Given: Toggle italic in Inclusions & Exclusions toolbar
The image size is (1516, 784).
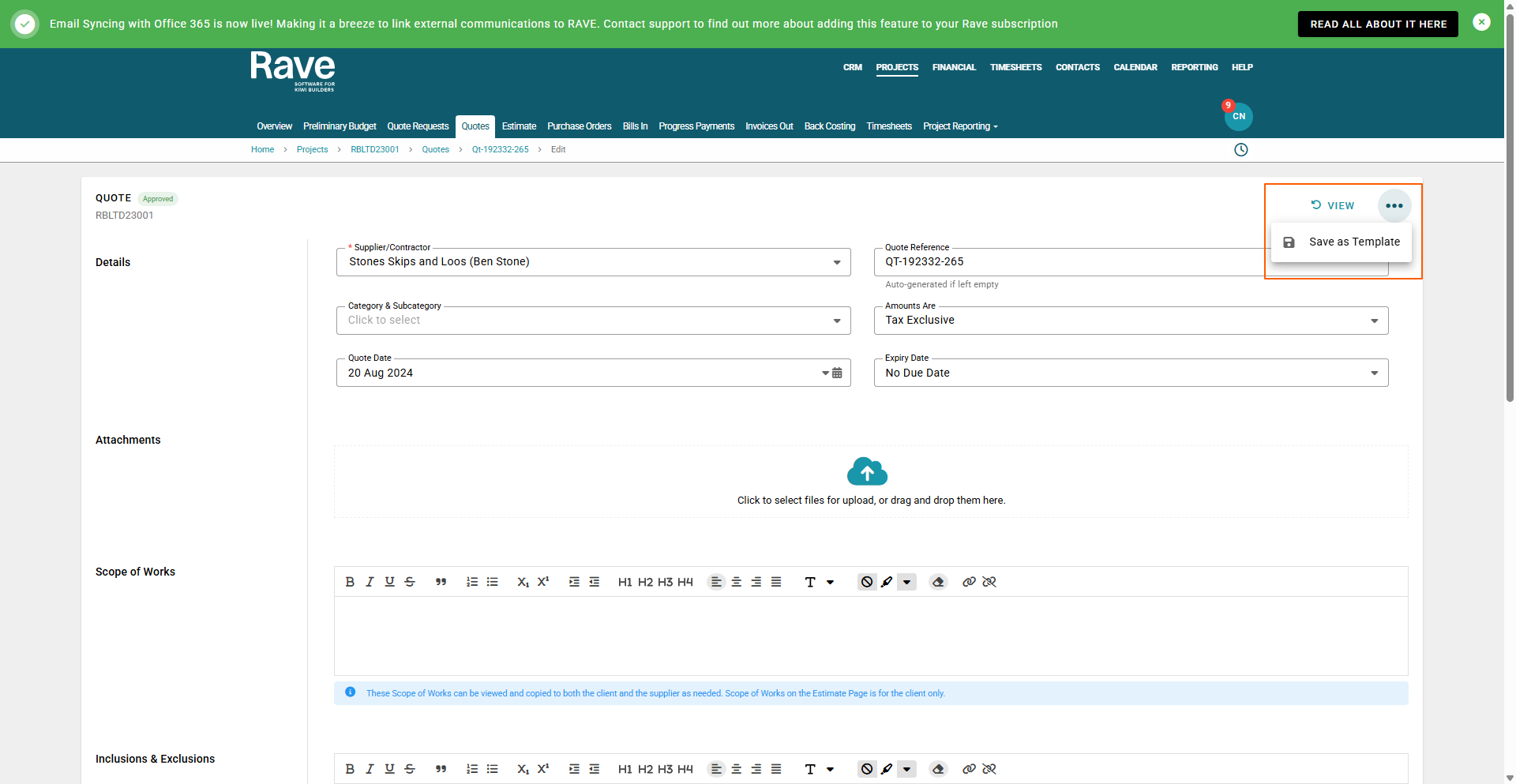Looking at the screenshot, I should (370, 769).
